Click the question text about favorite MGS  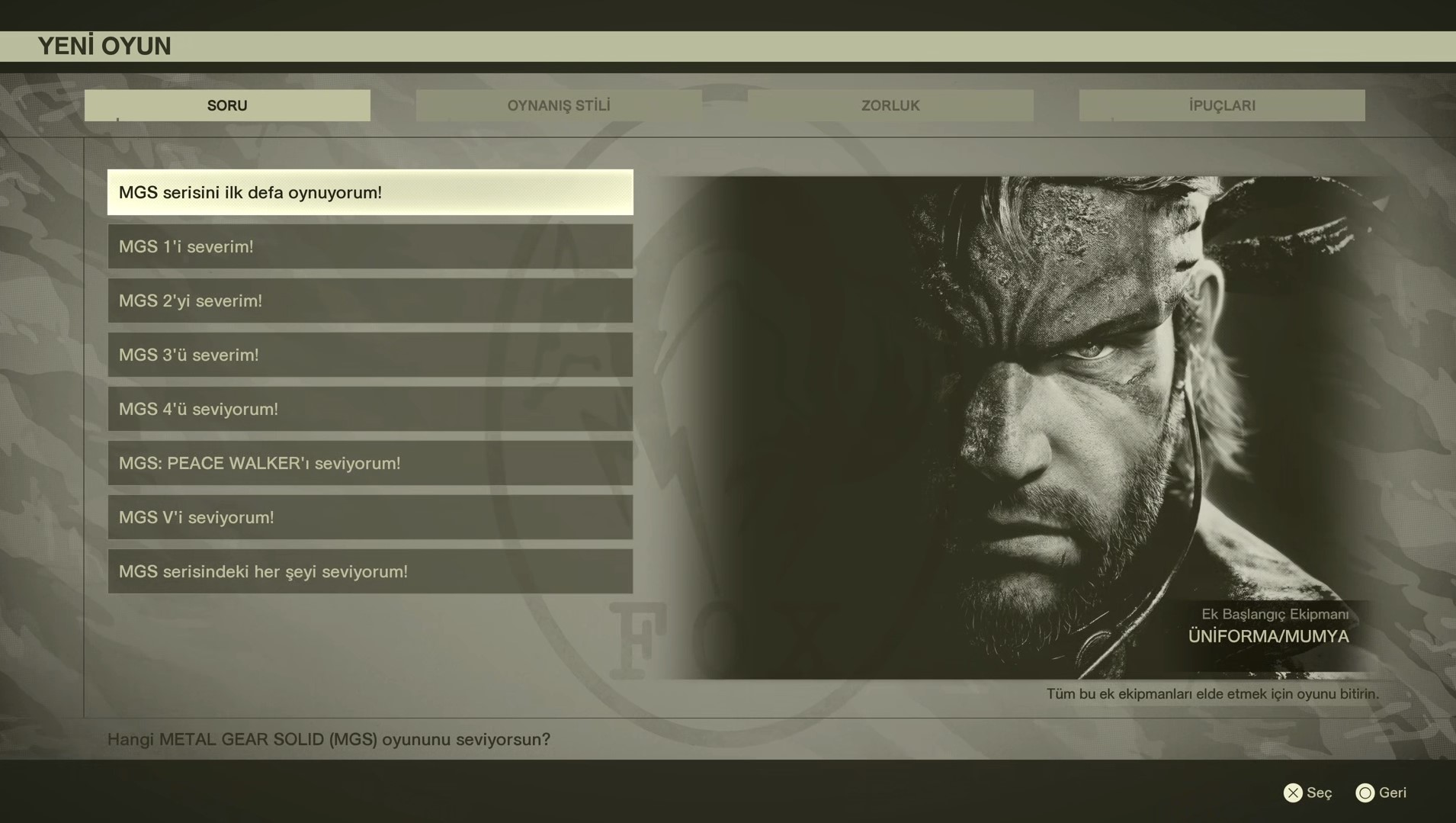pos(329,739)
